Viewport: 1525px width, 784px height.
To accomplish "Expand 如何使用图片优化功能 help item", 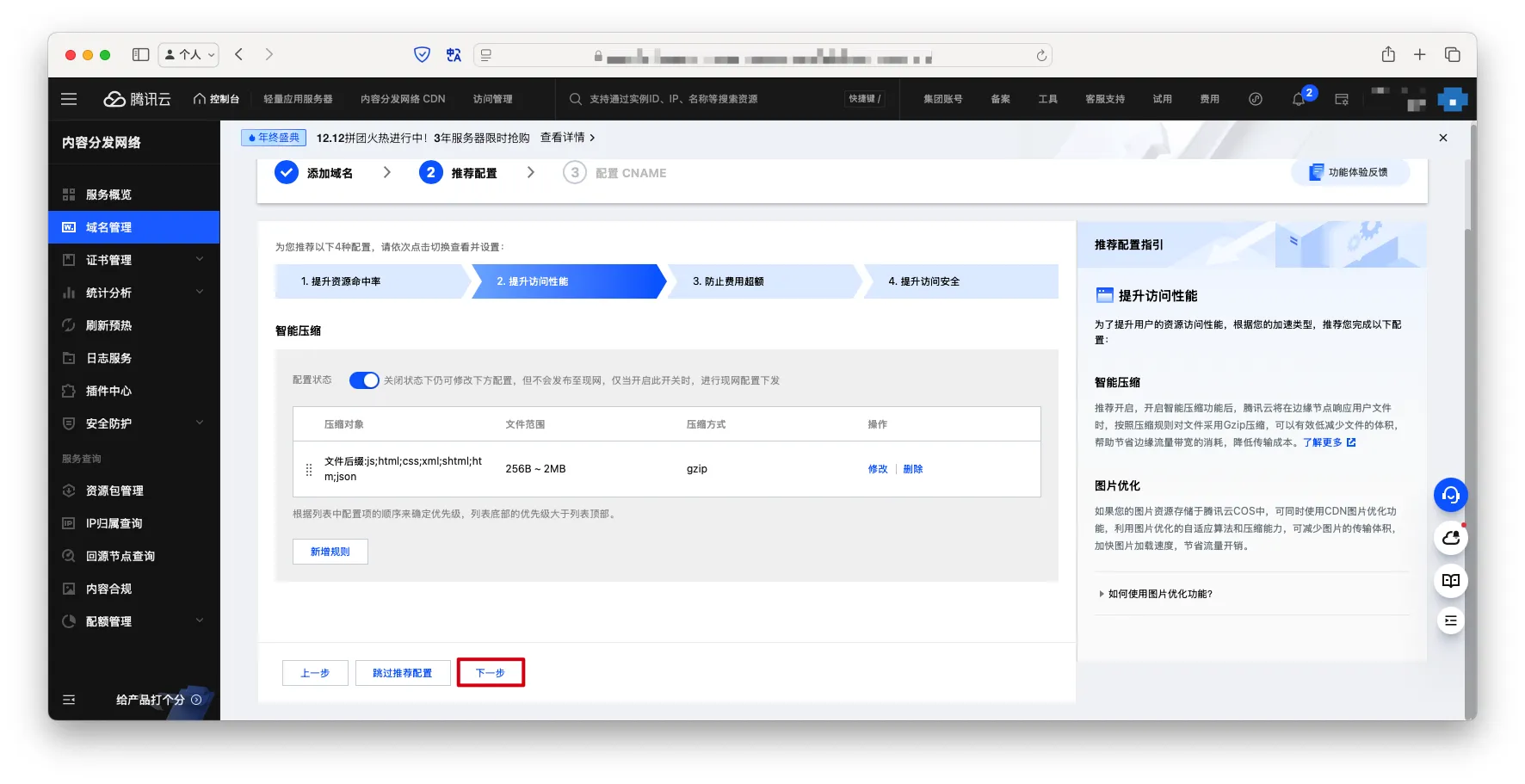I will 1158,594.
